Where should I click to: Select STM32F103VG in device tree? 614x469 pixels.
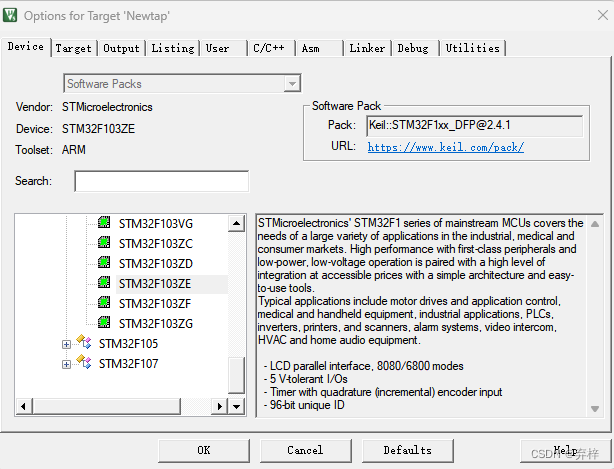tap(156, 224)
